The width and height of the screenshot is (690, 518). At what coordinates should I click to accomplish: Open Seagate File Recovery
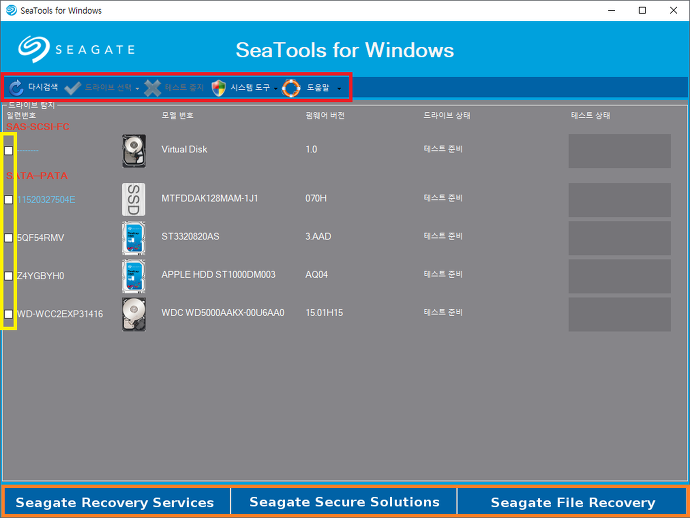(572, 502)
